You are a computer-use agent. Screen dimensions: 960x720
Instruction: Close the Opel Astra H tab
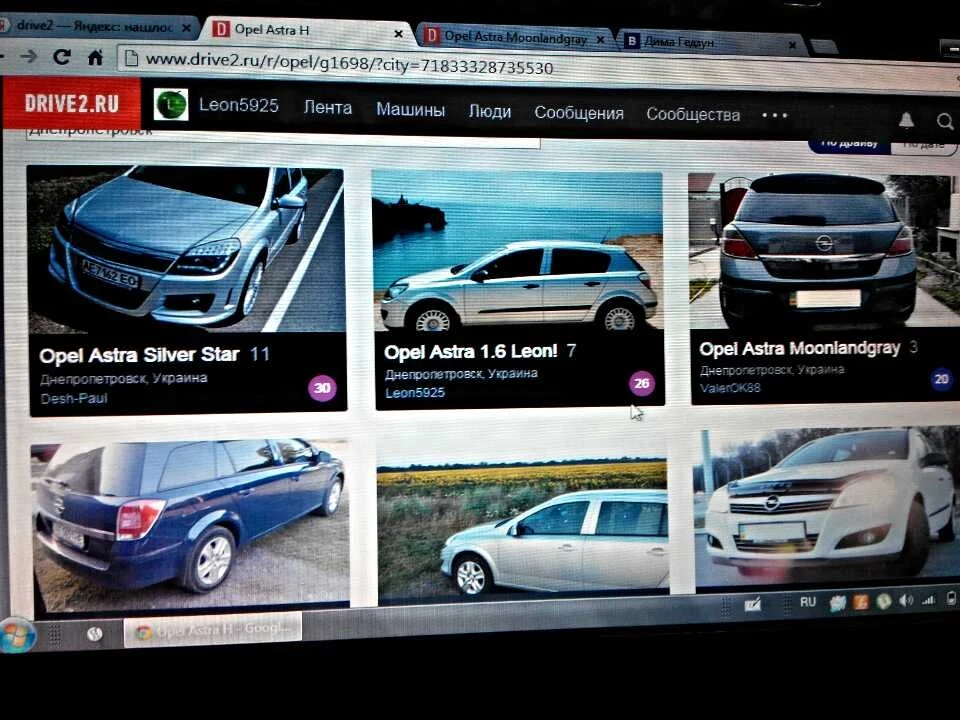(x=398, y=34)
